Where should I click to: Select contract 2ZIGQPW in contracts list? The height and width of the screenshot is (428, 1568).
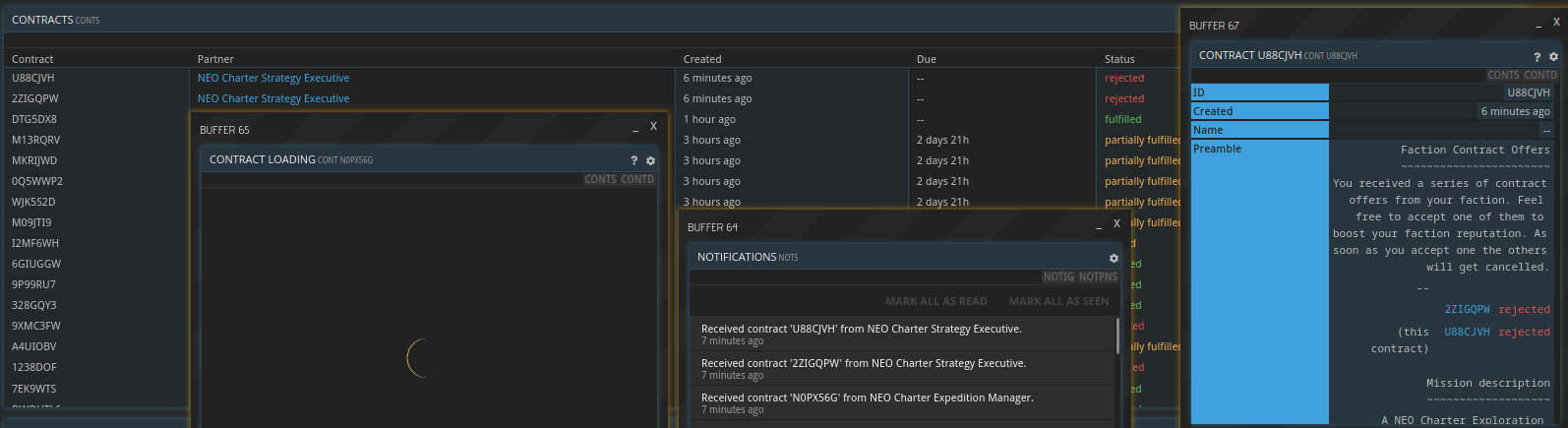tap(35, 98)
